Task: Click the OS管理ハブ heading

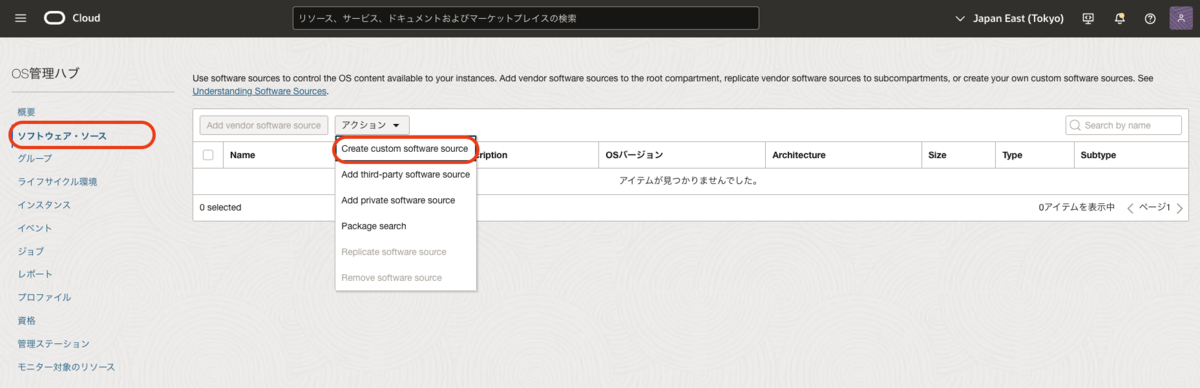Action: [45, 73]
